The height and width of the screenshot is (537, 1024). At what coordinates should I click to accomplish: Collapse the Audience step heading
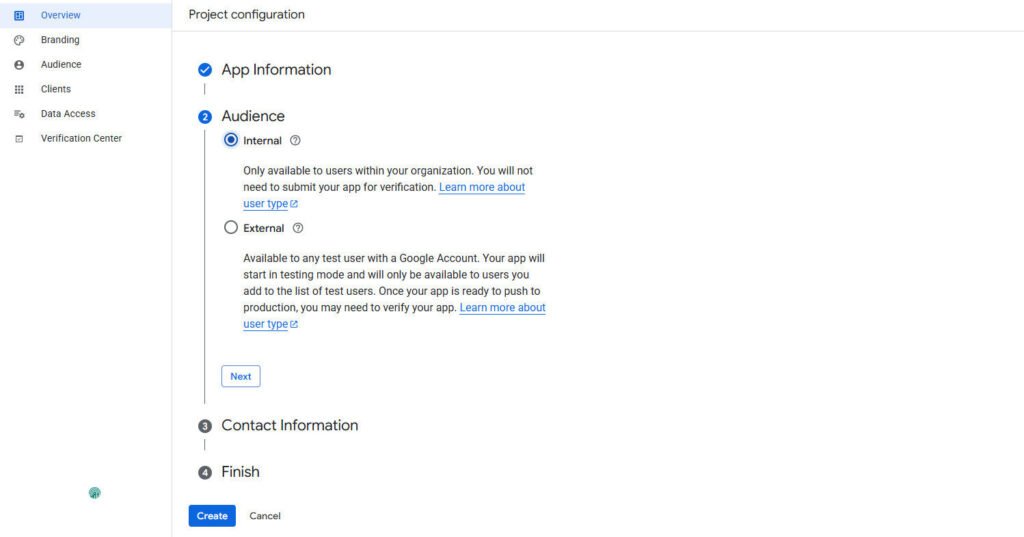point(253,116)
